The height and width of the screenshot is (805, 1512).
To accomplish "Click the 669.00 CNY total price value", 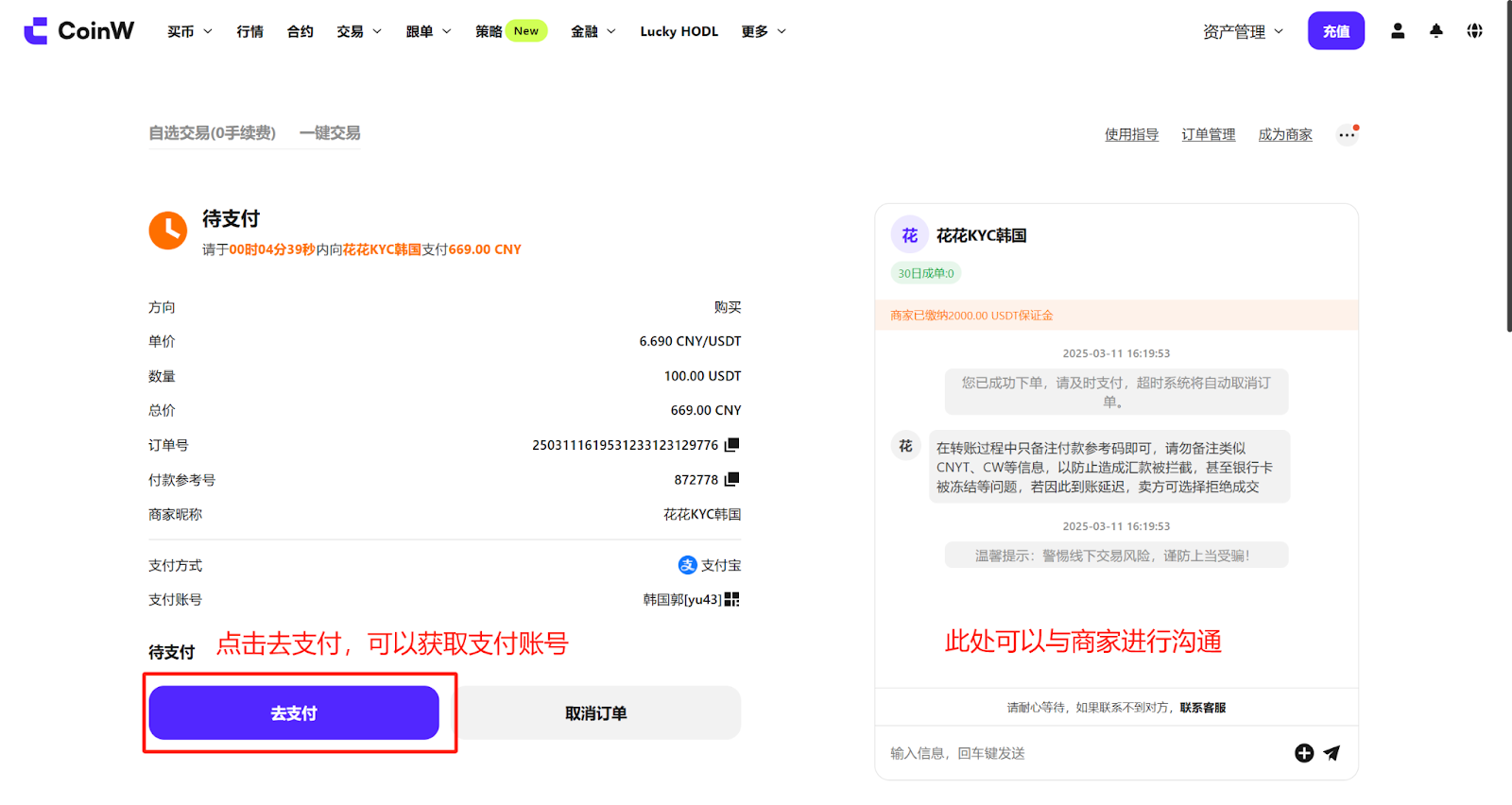I will pyautogui.click(x=706, y=410).
